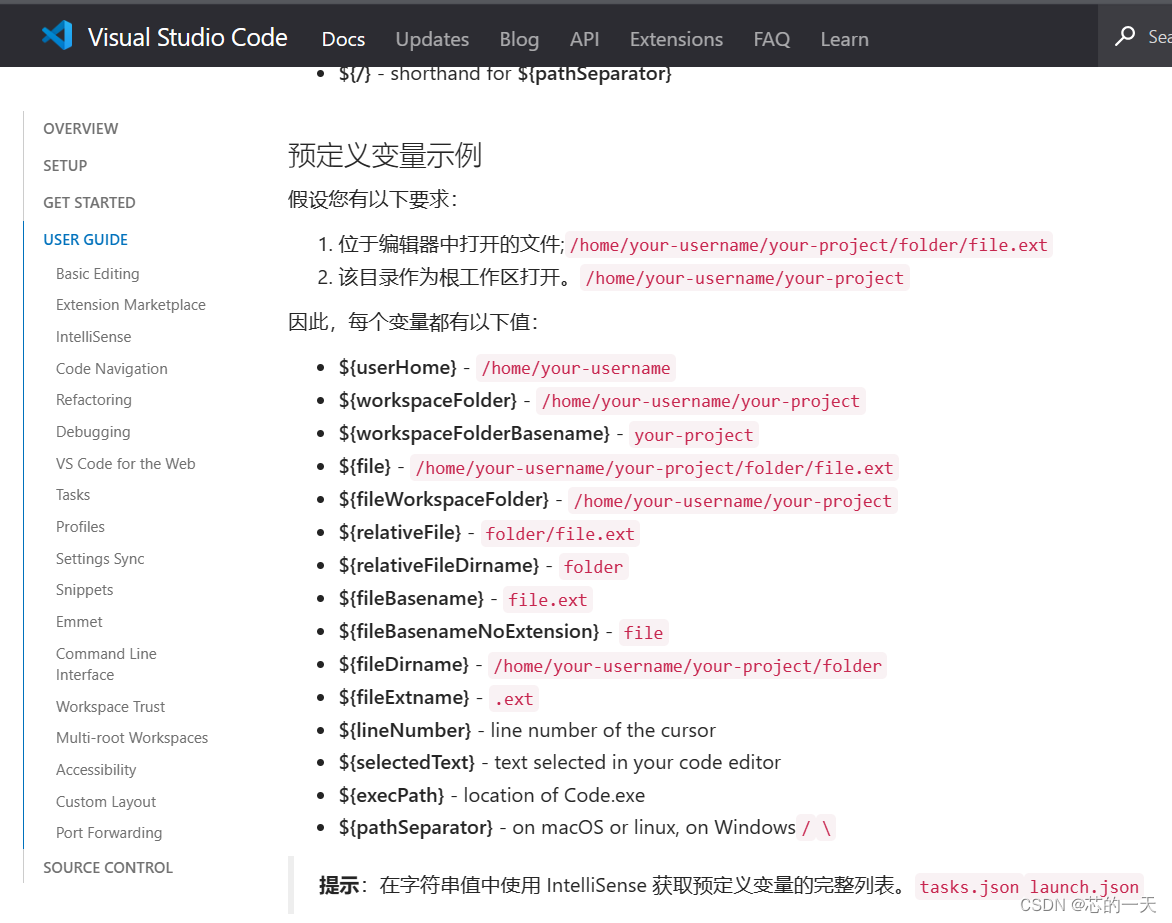This screenshot has height=923, width=1172.
Task: Click the ${fileExtname} variable text
Action: pyautogui.click(x=404, y=697)
